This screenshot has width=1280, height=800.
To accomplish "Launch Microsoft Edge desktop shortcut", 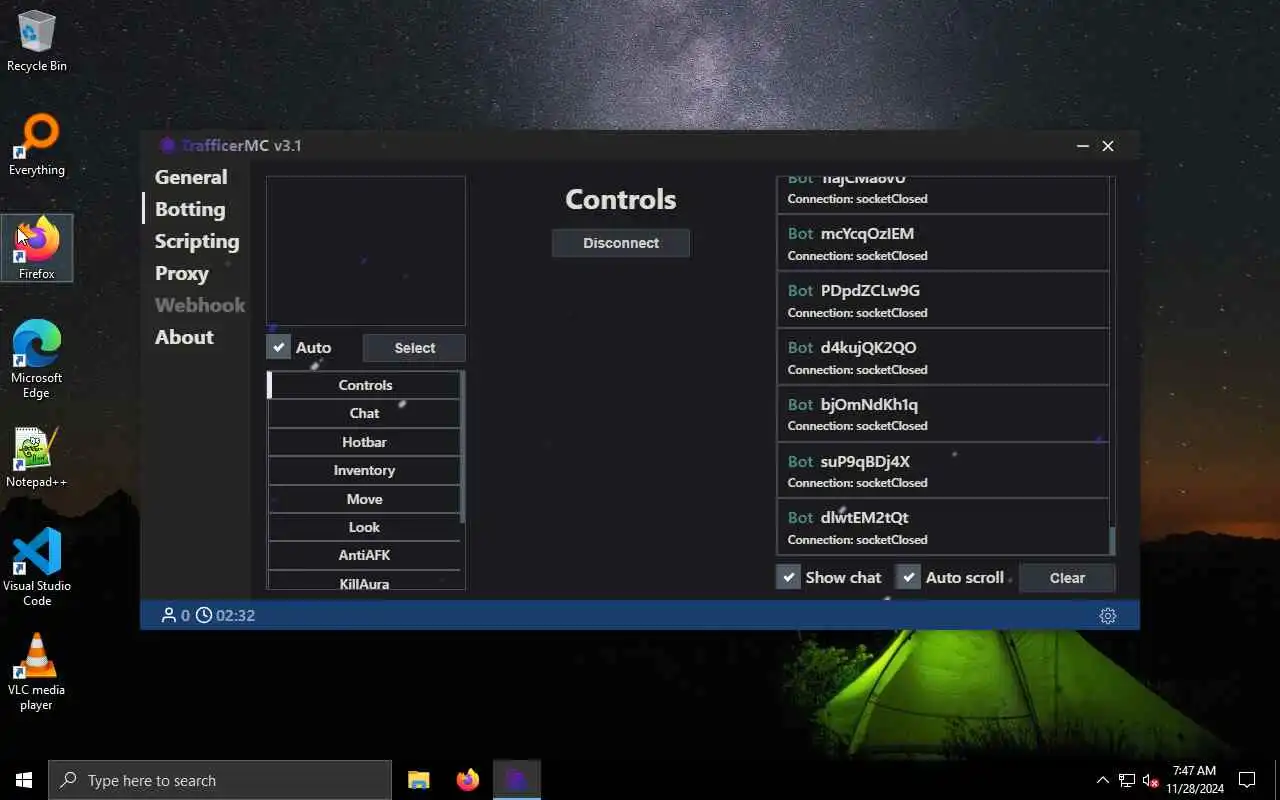I will click(x=37, y=360).
